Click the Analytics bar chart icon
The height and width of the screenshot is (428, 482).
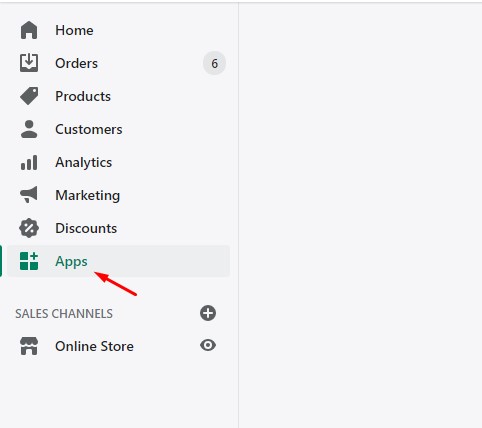[29, 162]
